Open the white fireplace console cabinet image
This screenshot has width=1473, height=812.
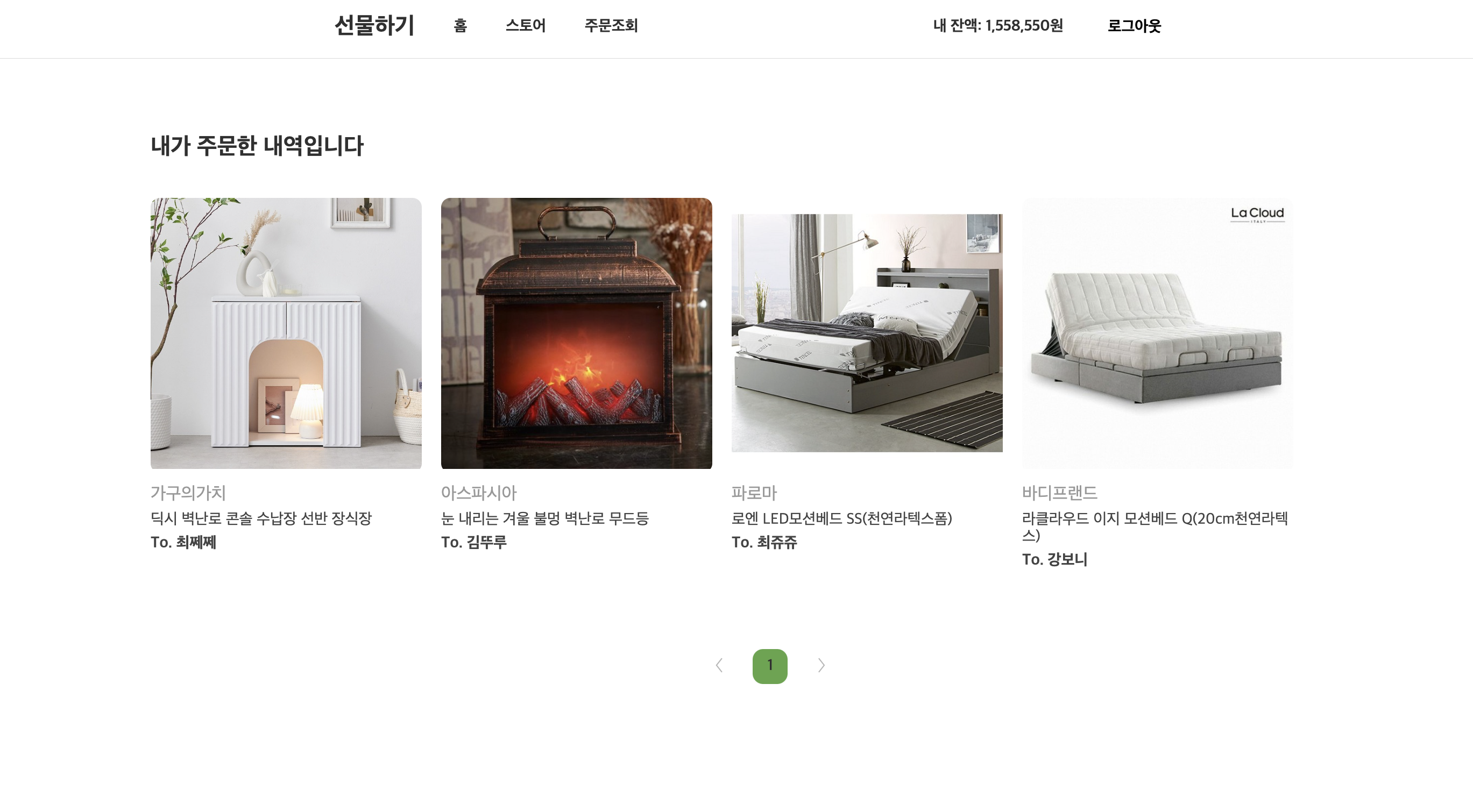(x=286, y=333)
